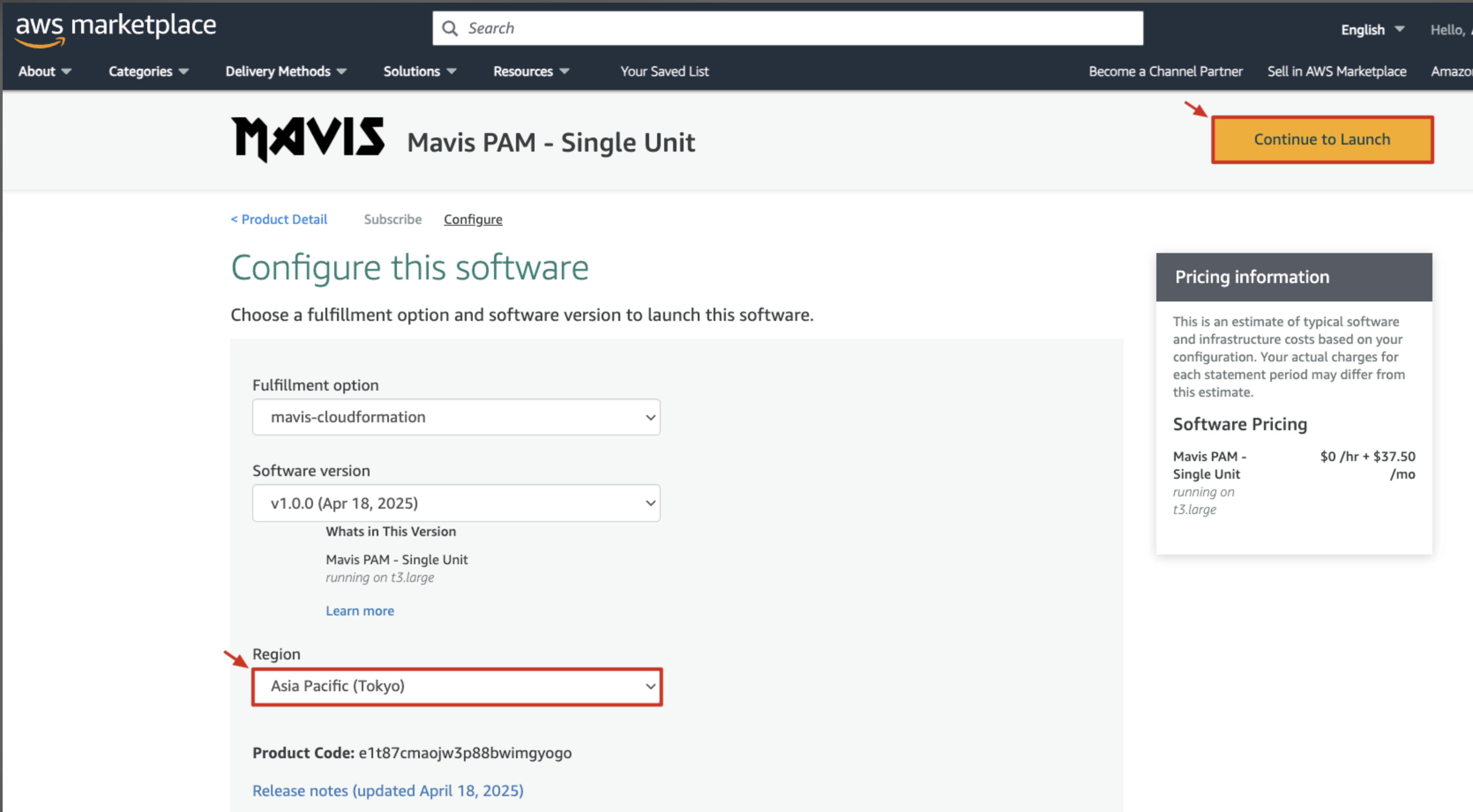
Task: Go to Your Saved List
Action: coord(665,71)
